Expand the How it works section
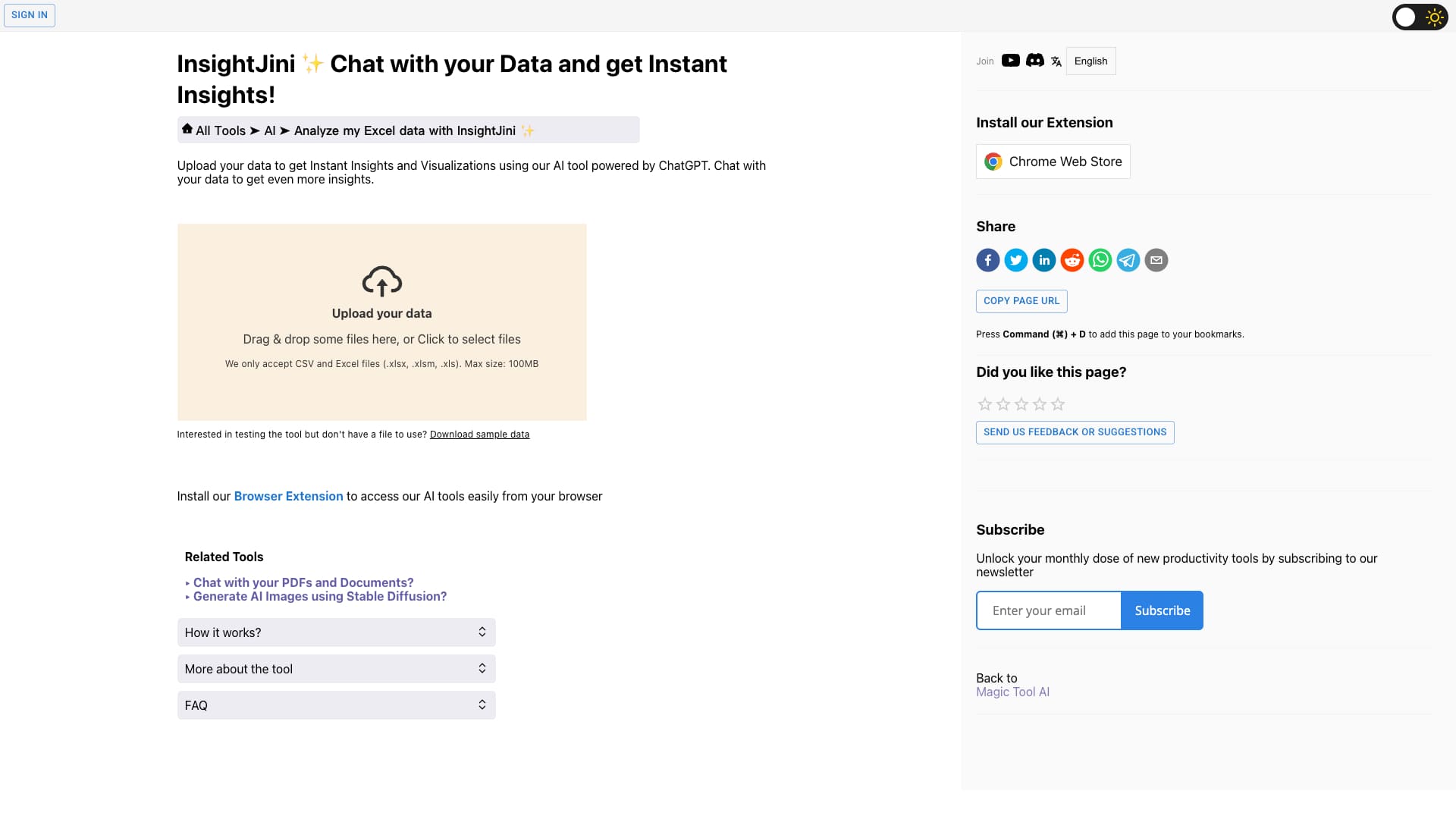Image resolution: width=1456 pixels, height=819 pixels. pos(336,632)
